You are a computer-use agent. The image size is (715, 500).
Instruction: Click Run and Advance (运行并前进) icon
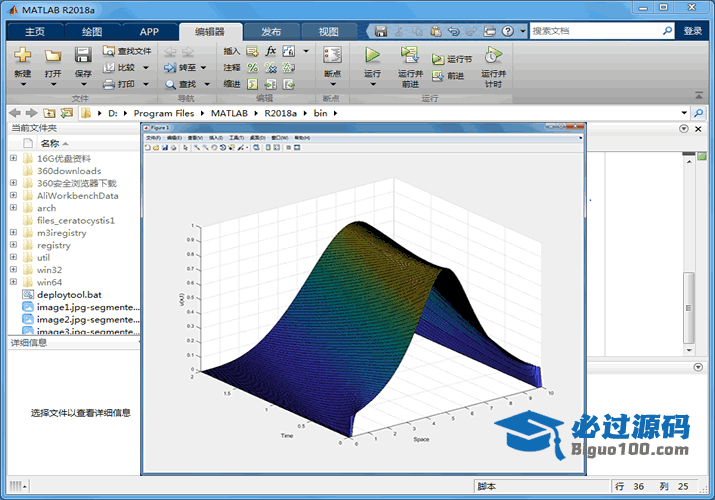(x=410, y=55)
